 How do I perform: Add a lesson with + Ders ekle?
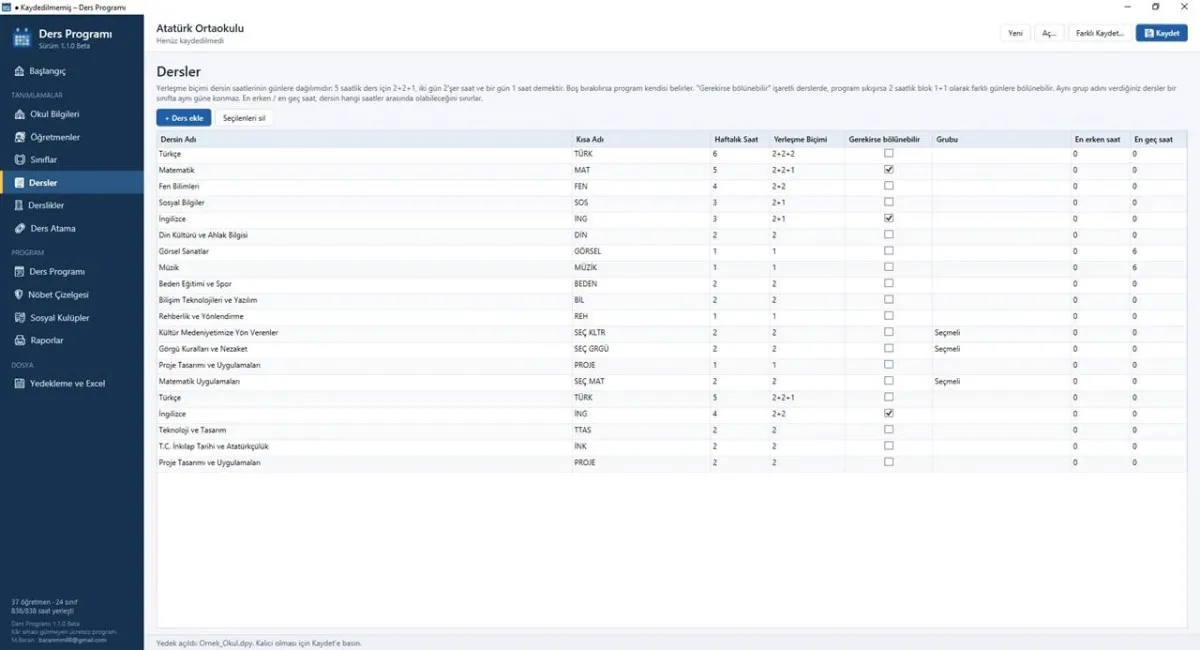coord(184,118)
